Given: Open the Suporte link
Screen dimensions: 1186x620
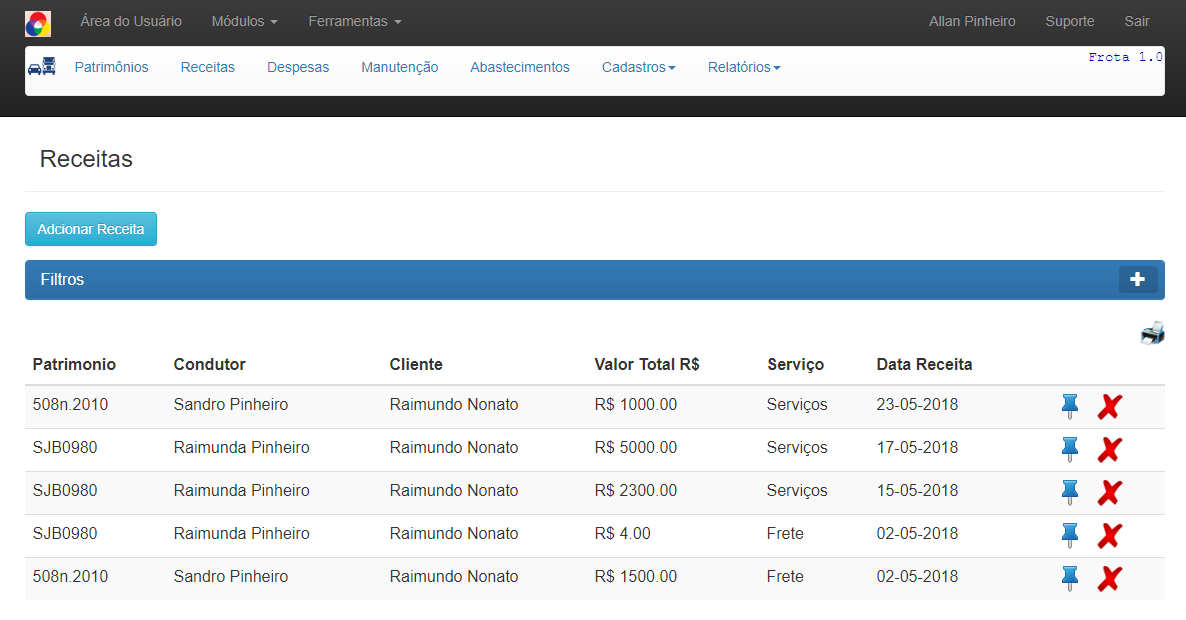Looking at the screenshot, I should tap(1069, 21).
